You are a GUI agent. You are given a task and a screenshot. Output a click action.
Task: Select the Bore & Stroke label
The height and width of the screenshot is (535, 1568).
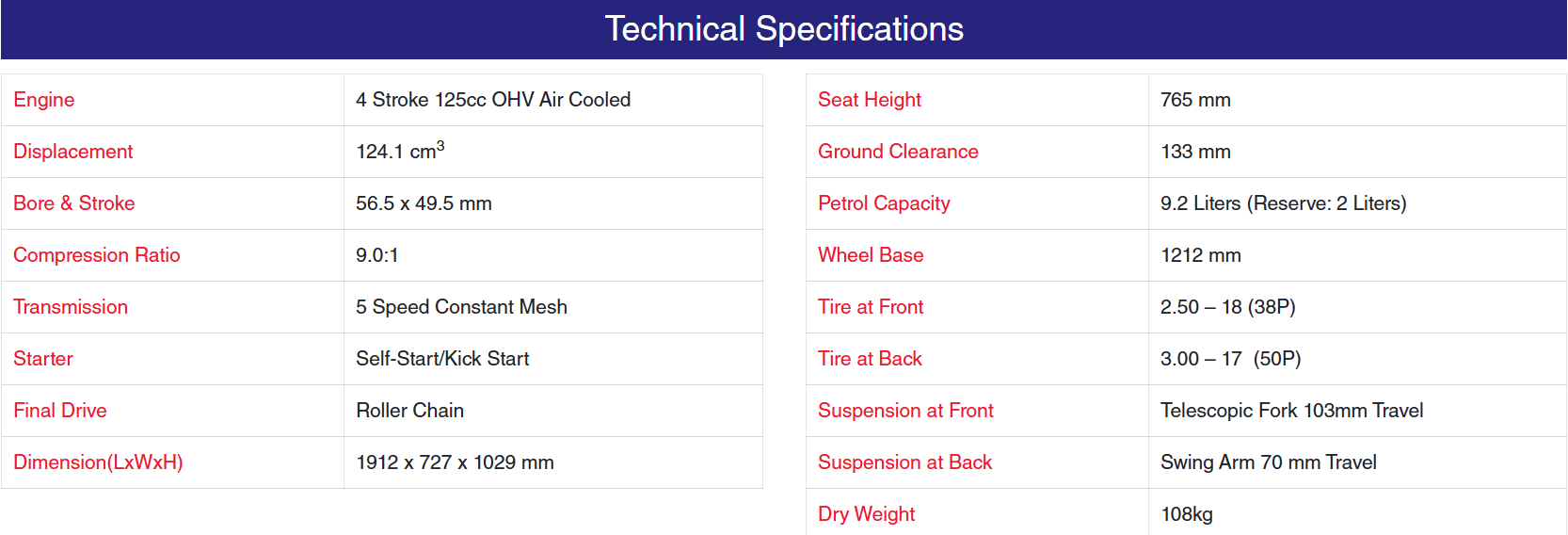pos(74,203)
